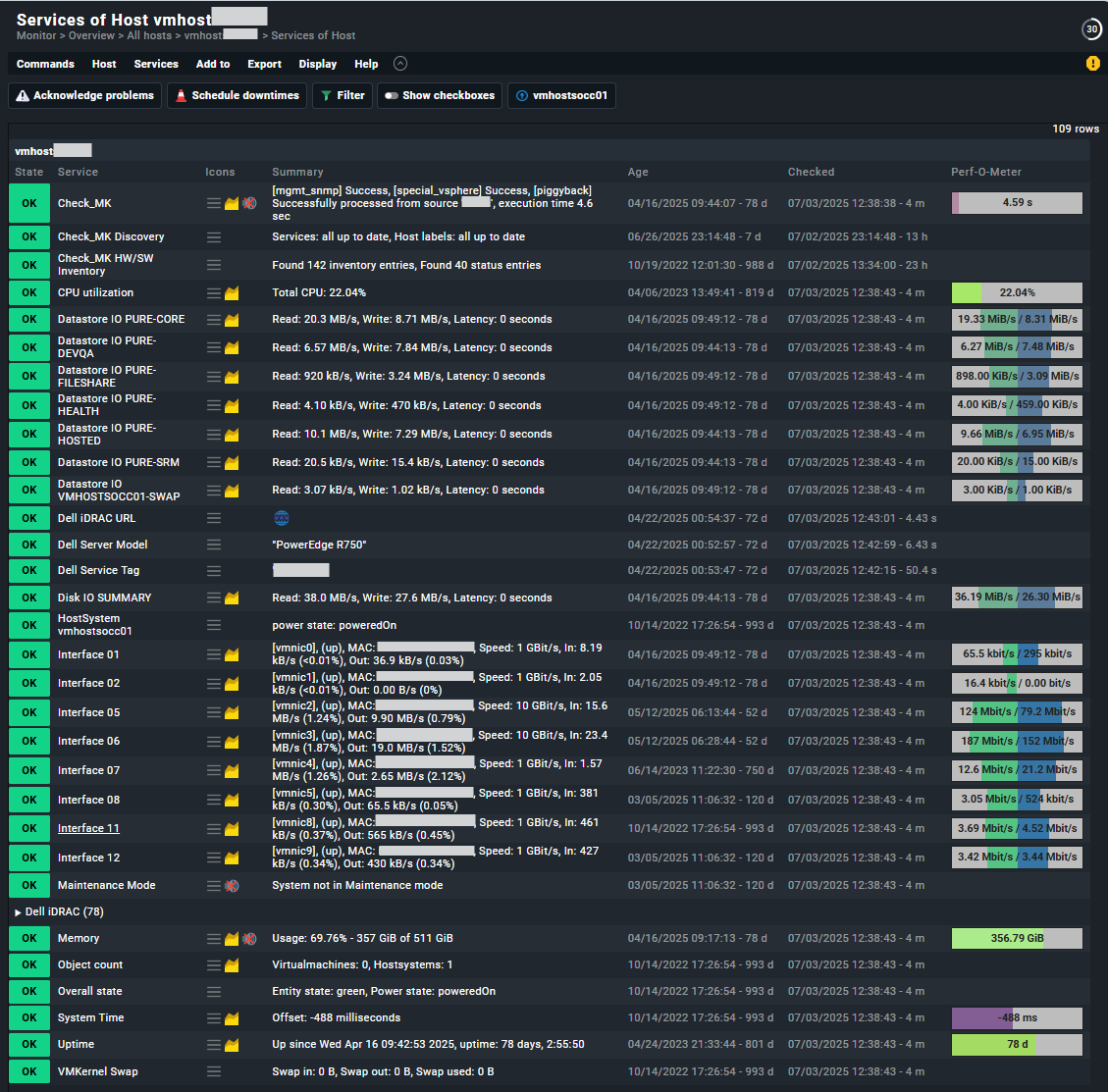Image resolution: width=1108 pixels, height=1092 pixels.
Task: Click the All hosts breadcrumb
Action: click(x=149, y=35)
